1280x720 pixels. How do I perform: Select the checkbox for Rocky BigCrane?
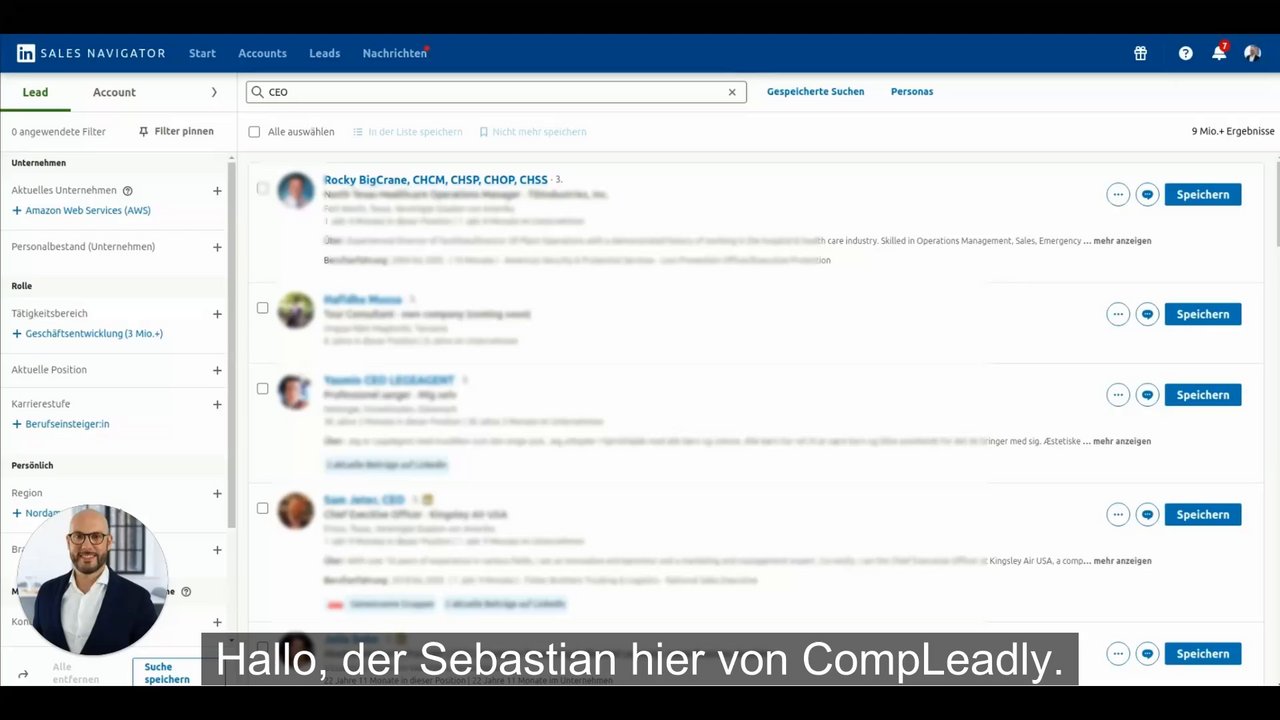262,188
